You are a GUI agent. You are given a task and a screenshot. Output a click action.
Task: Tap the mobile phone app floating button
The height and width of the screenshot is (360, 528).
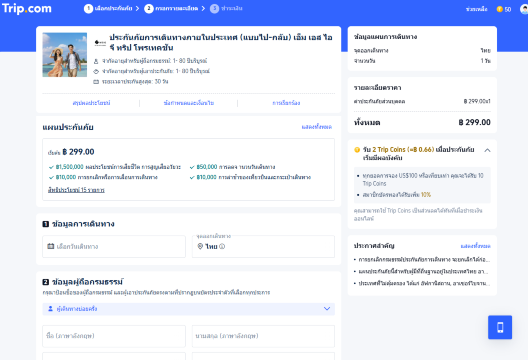tap(500, 327)
